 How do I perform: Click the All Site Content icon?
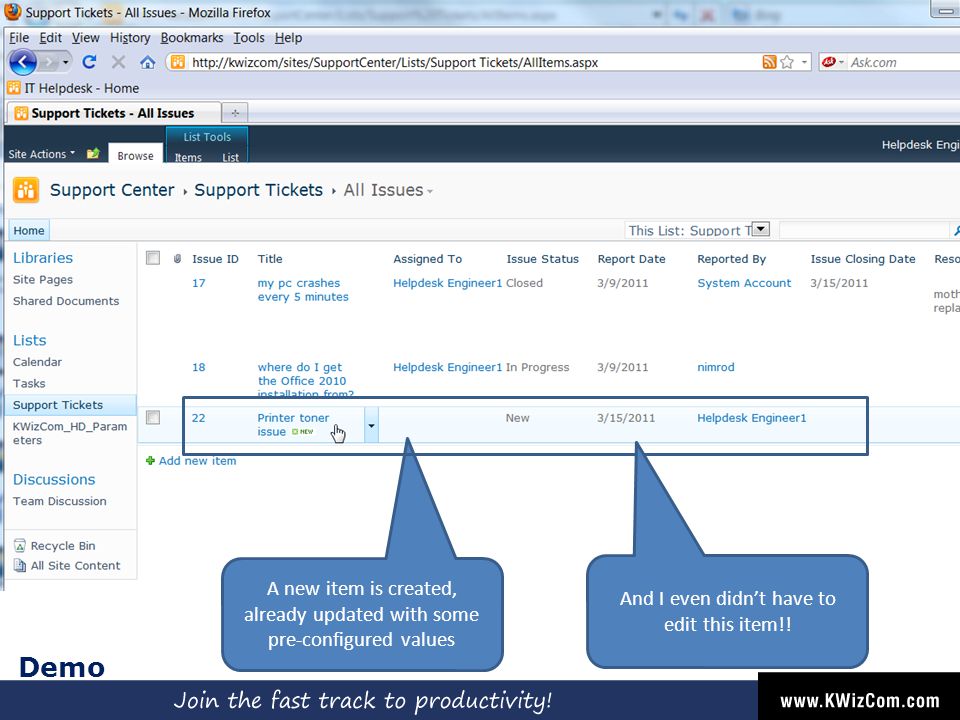(20, 565)
